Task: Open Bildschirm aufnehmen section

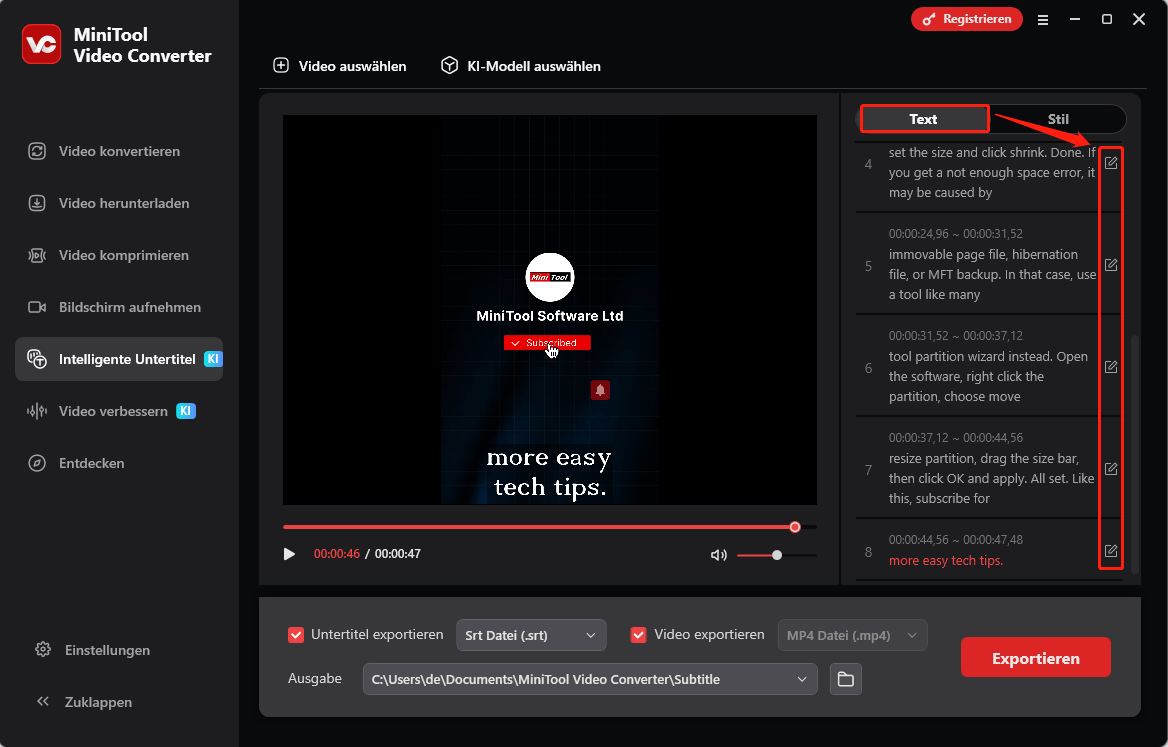Action: (x=119, y=307)
